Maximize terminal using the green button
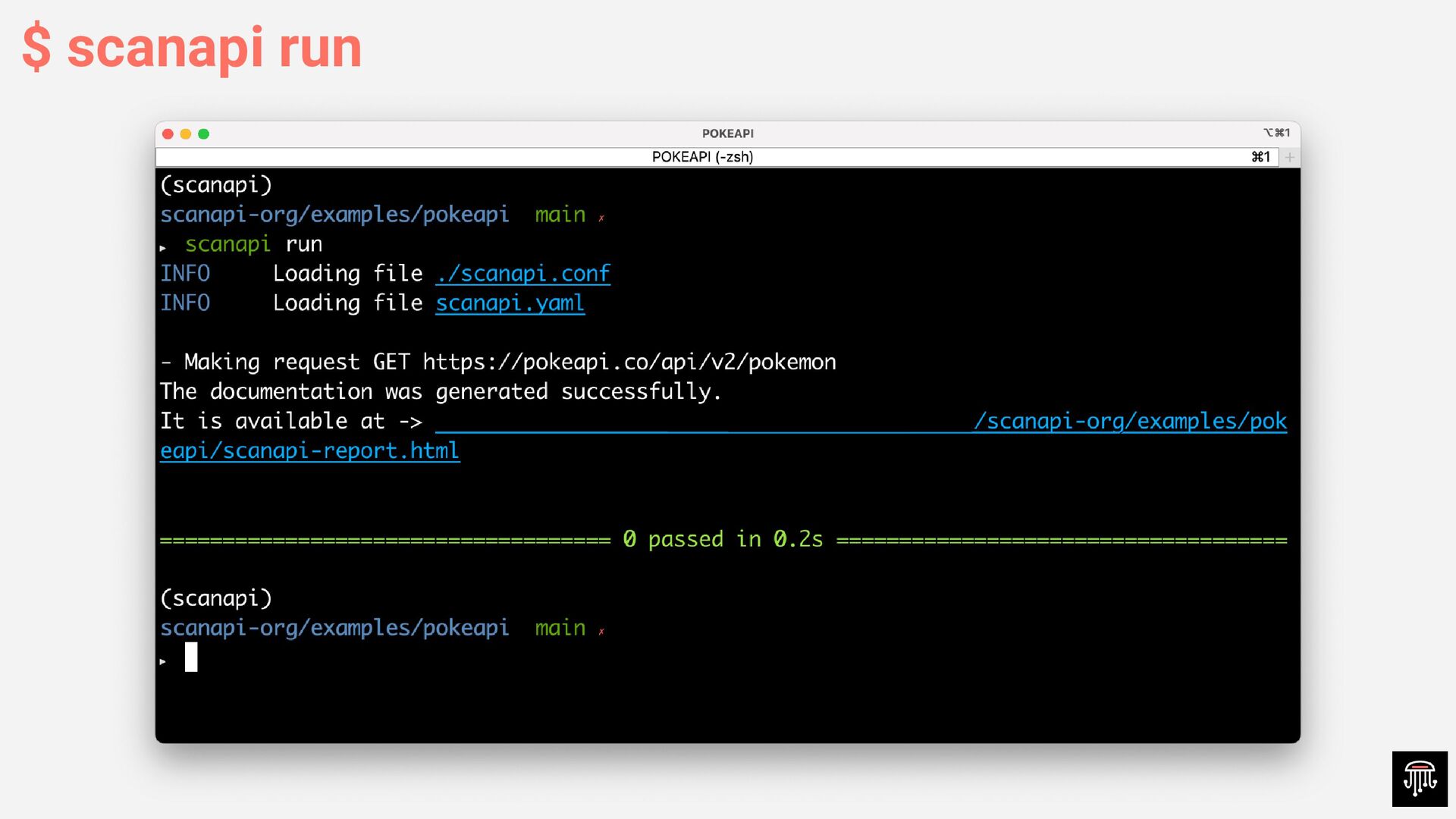 [x=203, y=134]
